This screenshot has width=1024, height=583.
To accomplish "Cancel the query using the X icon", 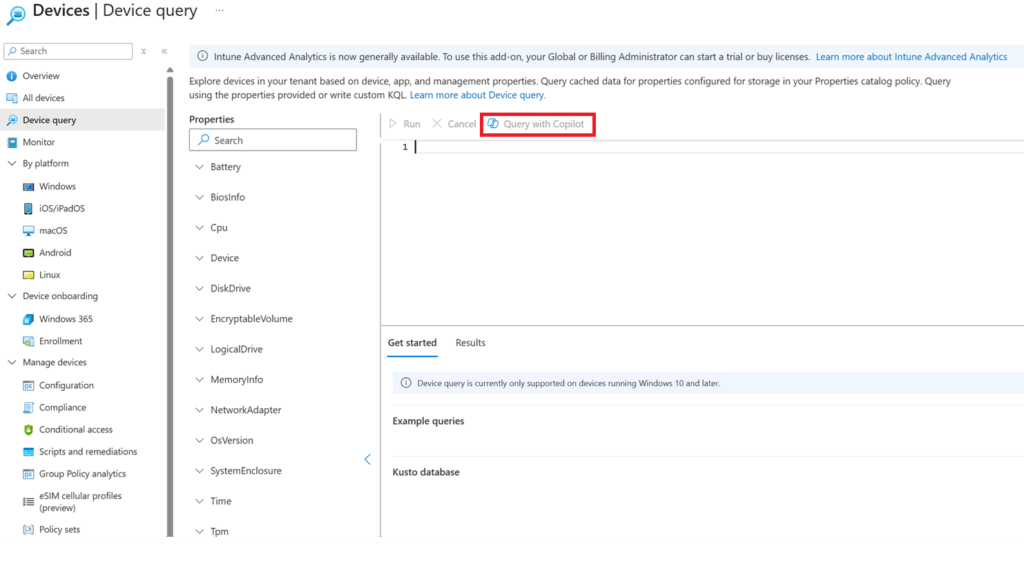I will coord(437,123).
